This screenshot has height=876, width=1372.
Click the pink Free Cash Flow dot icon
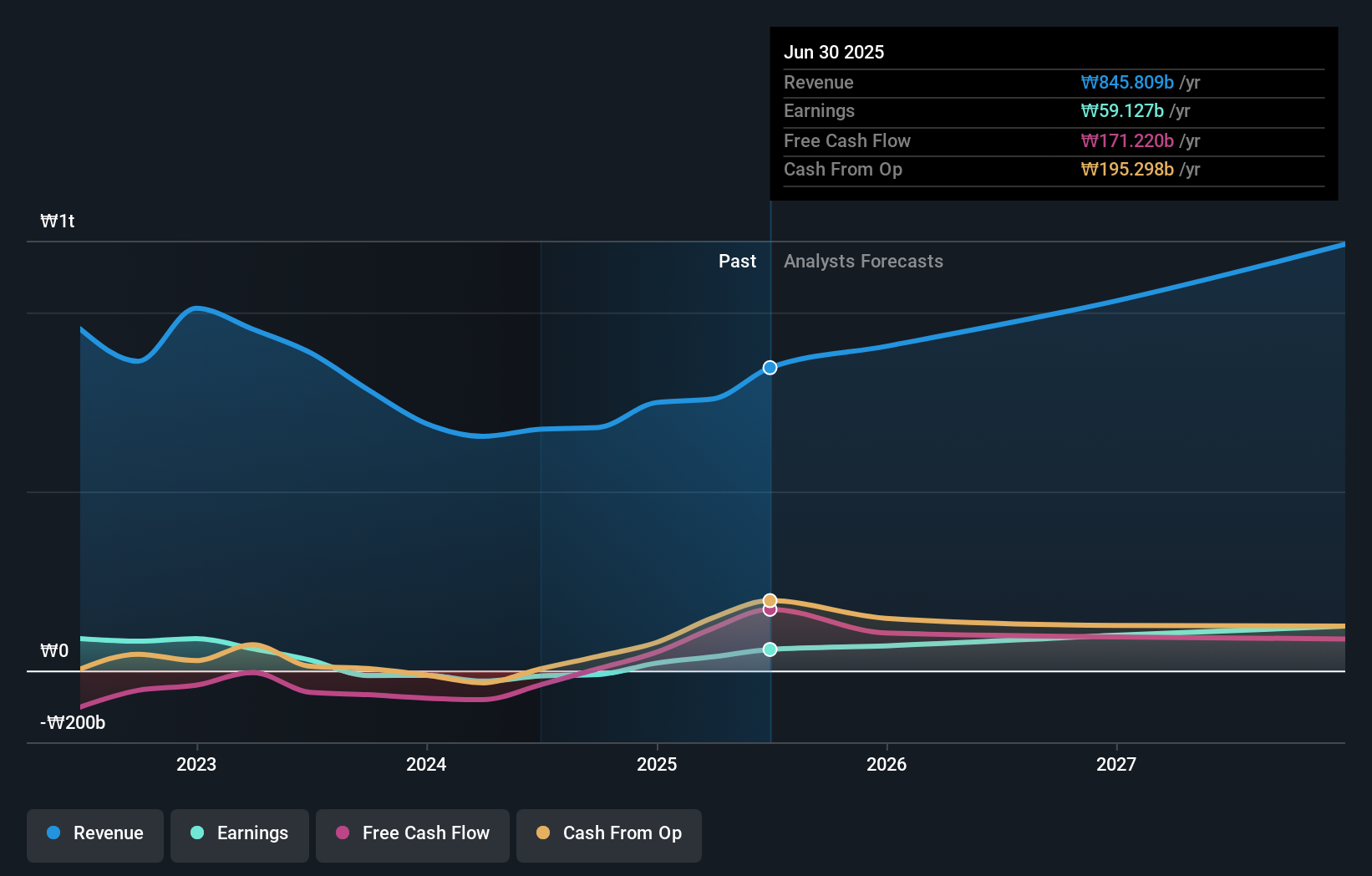(x=341, y=833)
